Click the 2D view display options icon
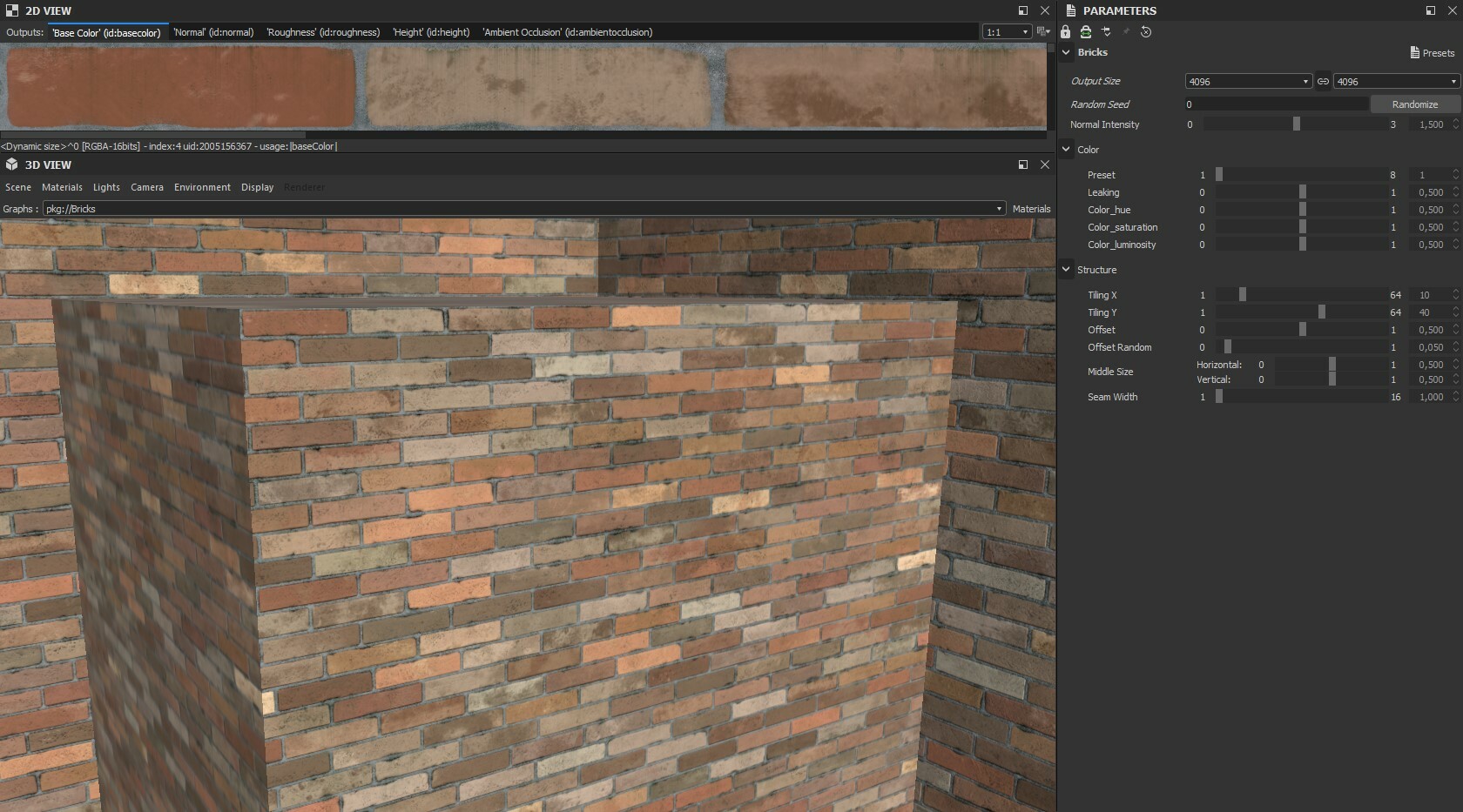 click(x=1042, y=32)
